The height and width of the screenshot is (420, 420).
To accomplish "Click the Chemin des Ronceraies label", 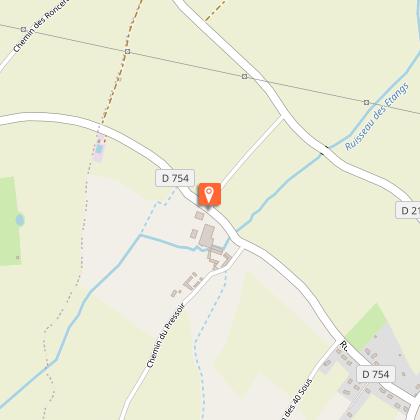I will pyautogui.click(x=40, y=27).
